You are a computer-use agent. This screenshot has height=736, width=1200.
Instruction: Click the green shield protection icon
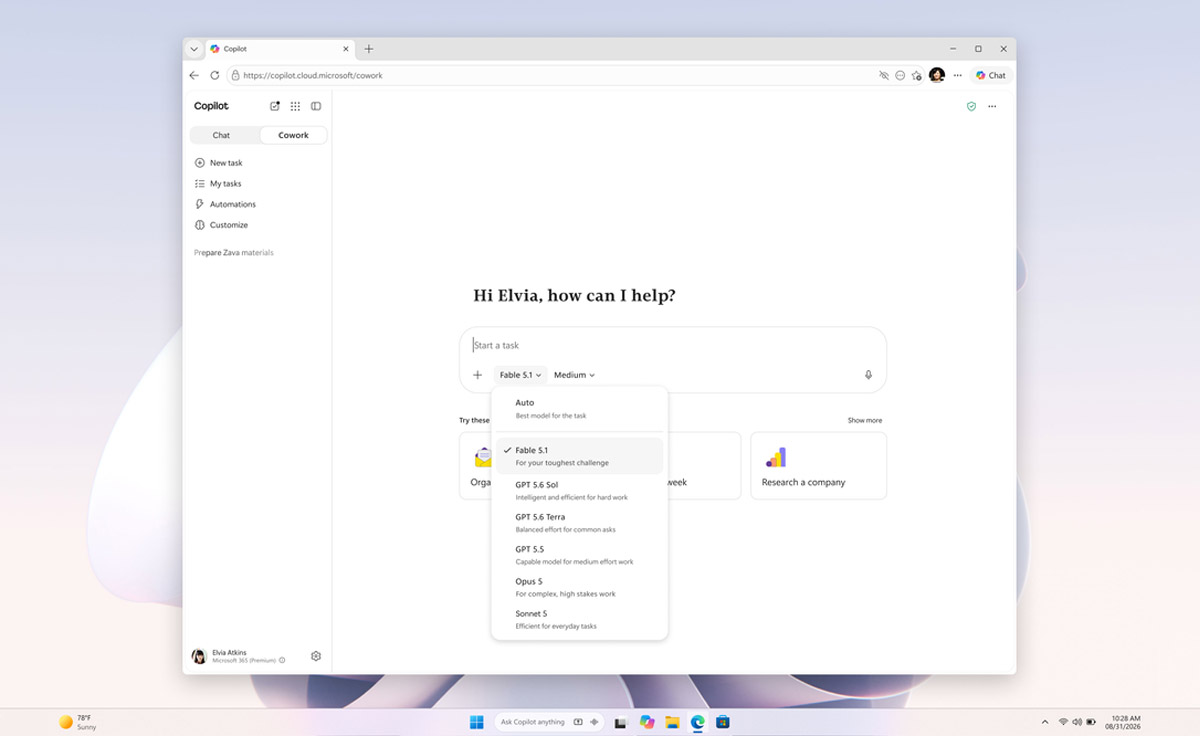(971, 106)
